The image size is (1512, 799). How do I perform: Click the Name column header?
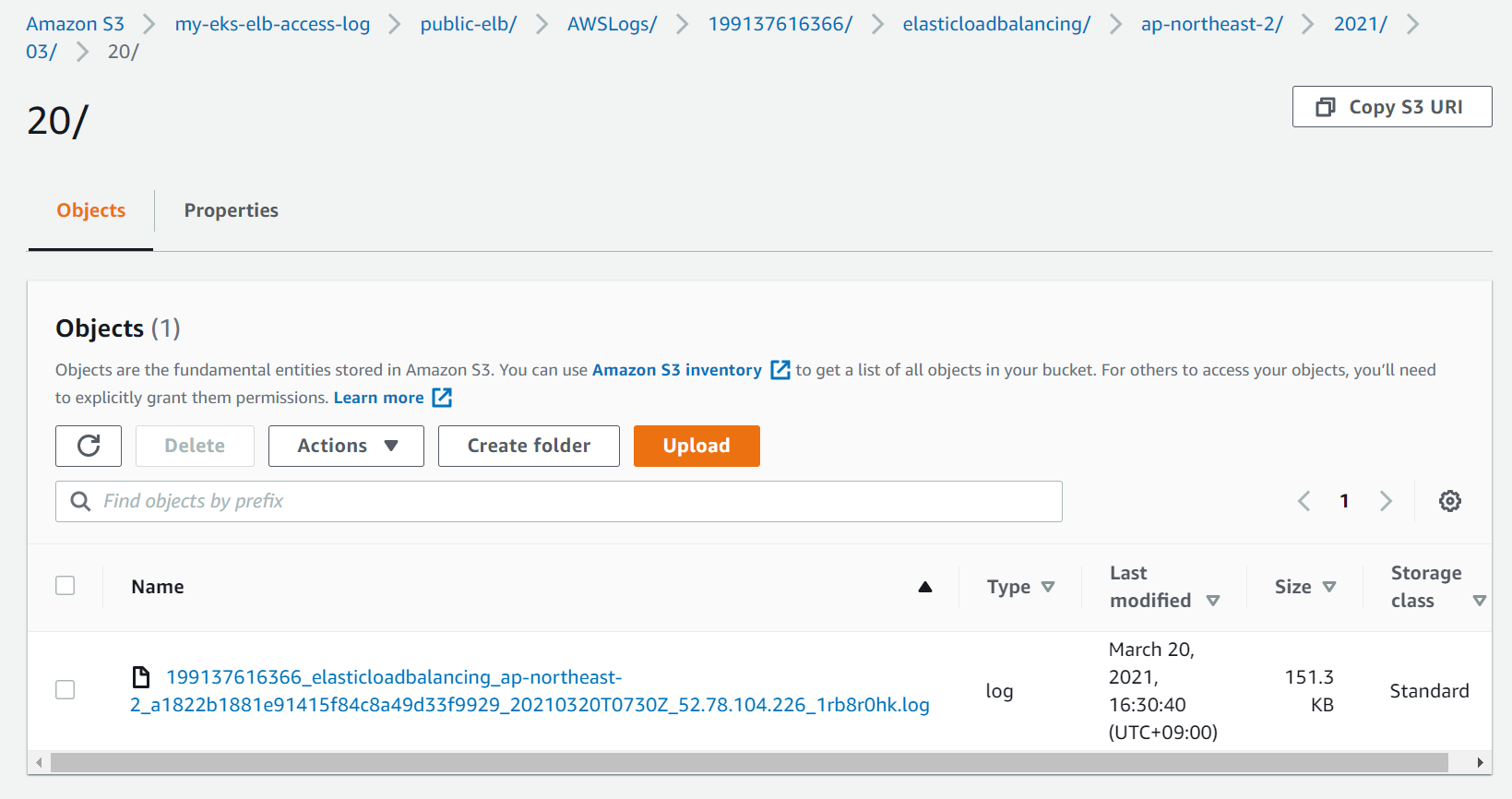click(x=158, y=587)
